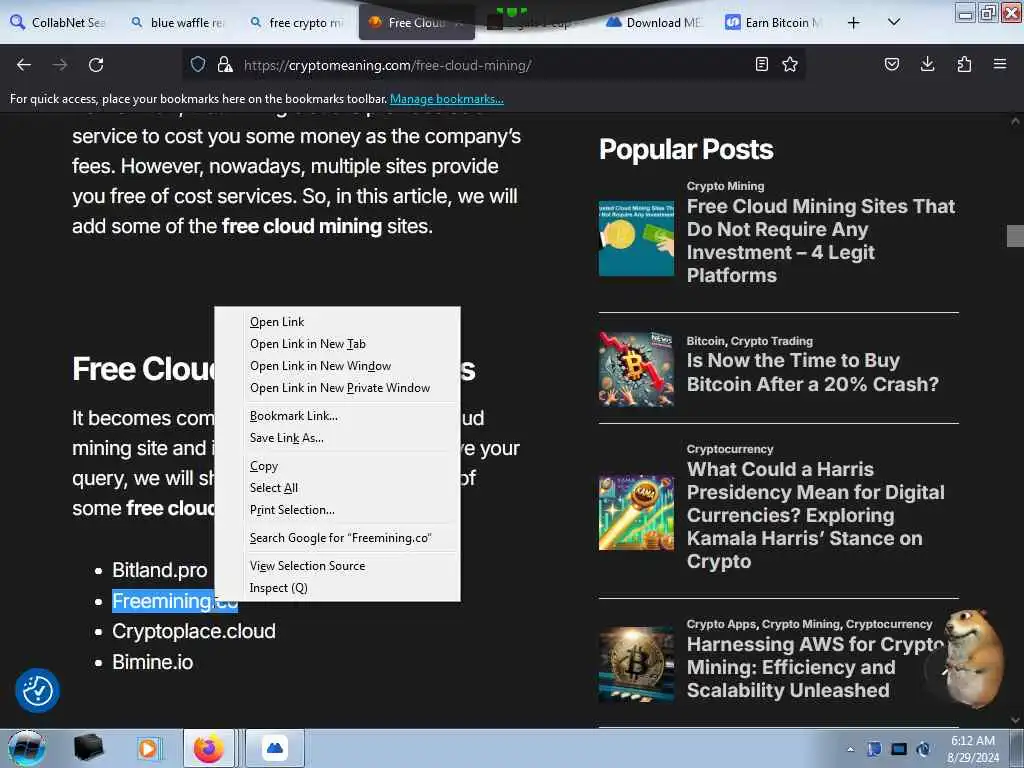Choose Inspect (Q) option

tap(337, 588)
